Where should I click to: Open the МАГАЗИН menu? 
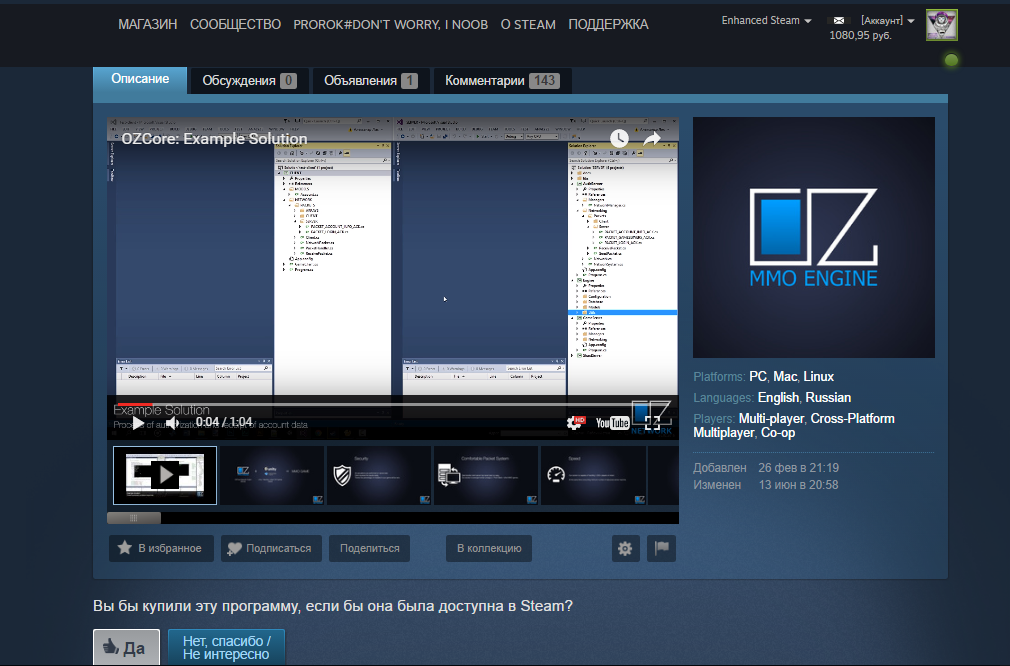click(x=148, y=24)
